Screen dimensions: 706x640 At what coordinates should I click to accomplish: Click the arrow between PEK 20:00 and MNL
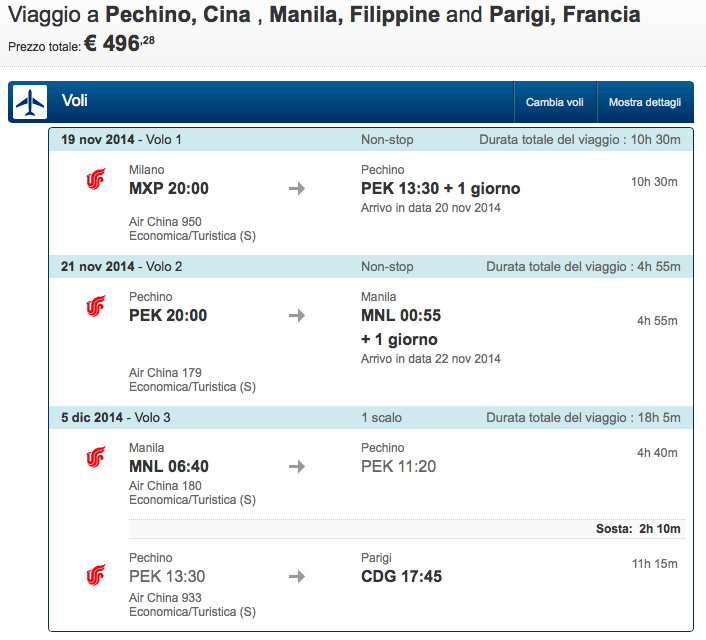click(297, 315)
